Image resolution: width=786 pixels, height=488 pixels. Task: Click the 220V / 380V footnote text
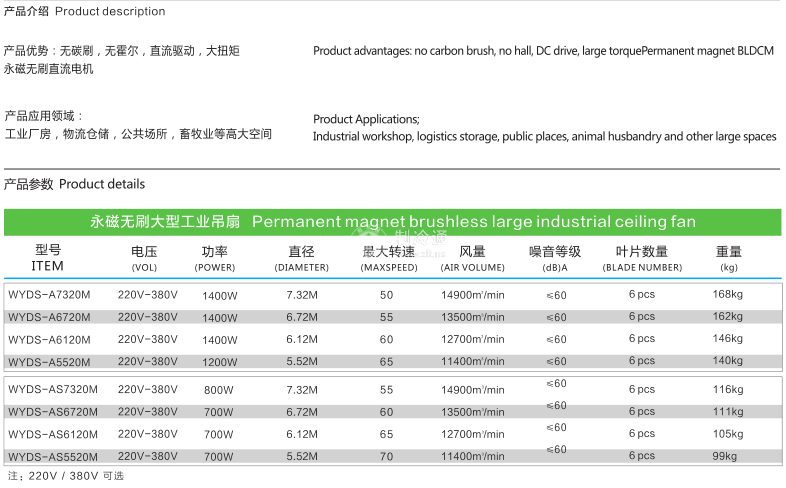tap(66, 476)
